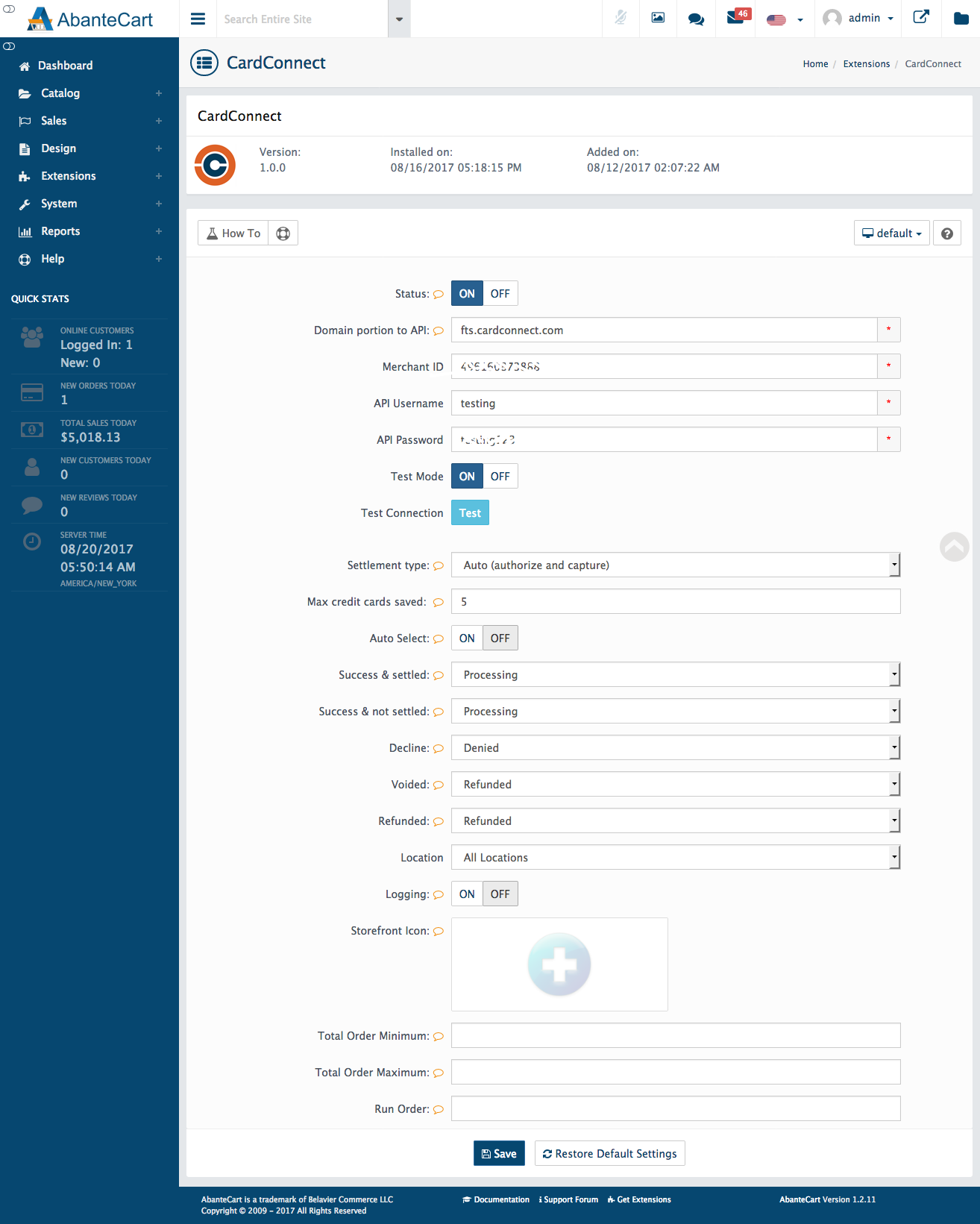The image size is (980, 1224).
Task: Click the list icon beside CardConnect heading
Action: pyautogui.click(x=204, y=63)
